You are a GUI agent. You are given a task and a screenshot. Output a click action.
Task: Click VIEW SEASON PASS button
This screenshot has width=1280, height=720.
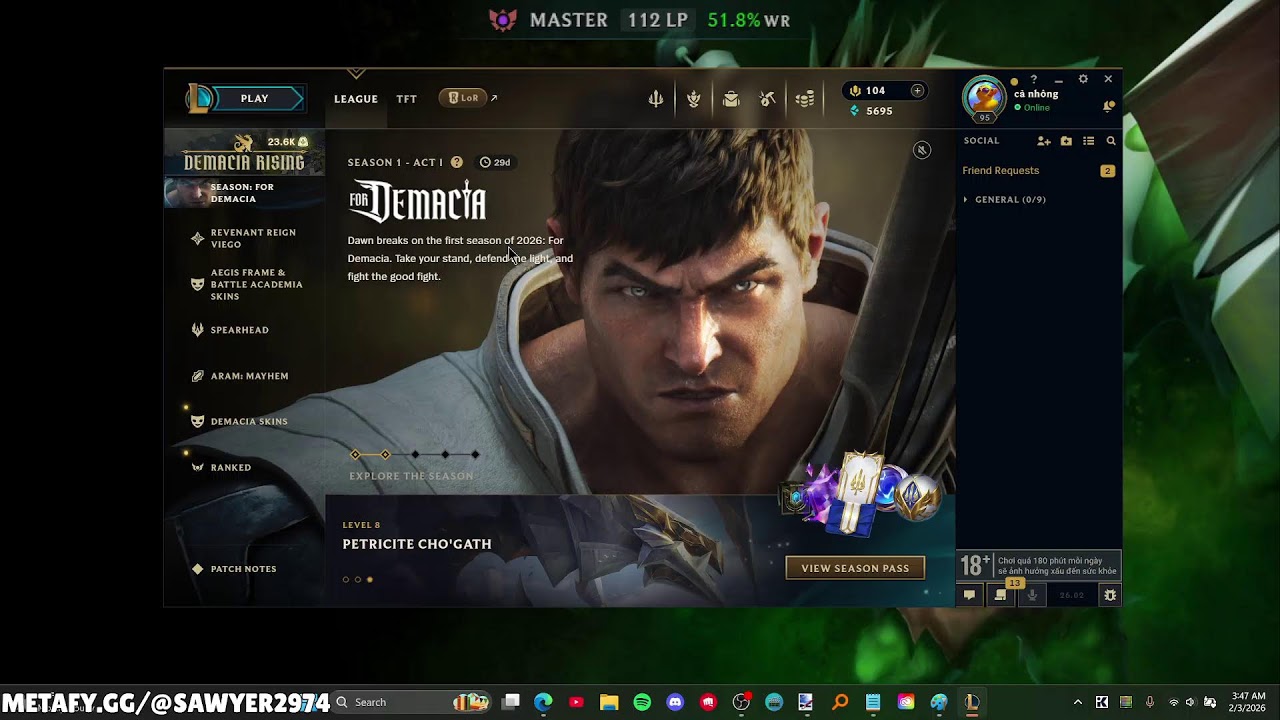(x=855, y=568)
